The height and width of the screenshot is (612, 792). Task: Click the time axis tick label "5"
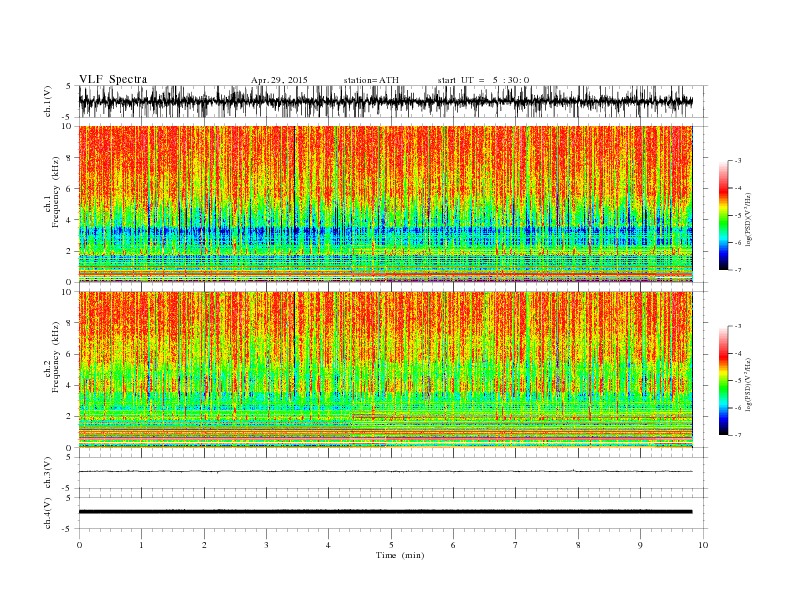point(391,545)
